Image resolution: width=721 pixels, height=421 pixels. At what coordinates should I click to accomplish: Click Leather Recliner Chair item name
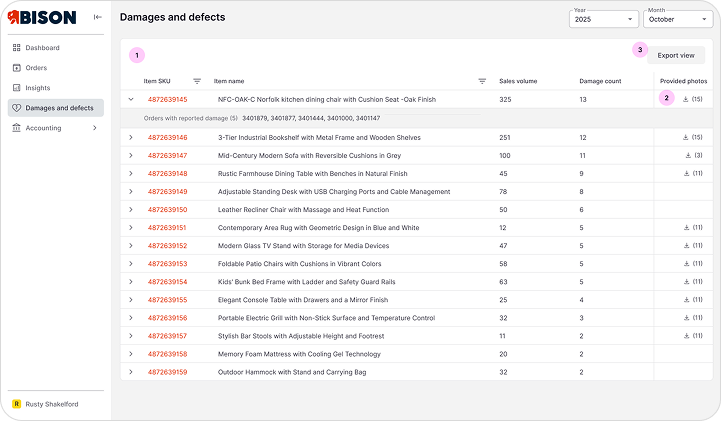click(303, 210)
